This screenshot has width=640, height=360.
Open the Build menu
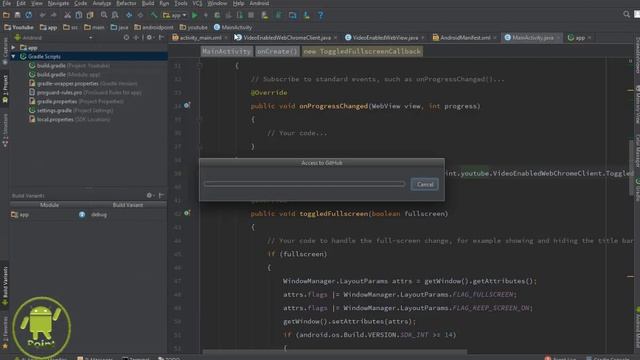[x=148, y=3]
